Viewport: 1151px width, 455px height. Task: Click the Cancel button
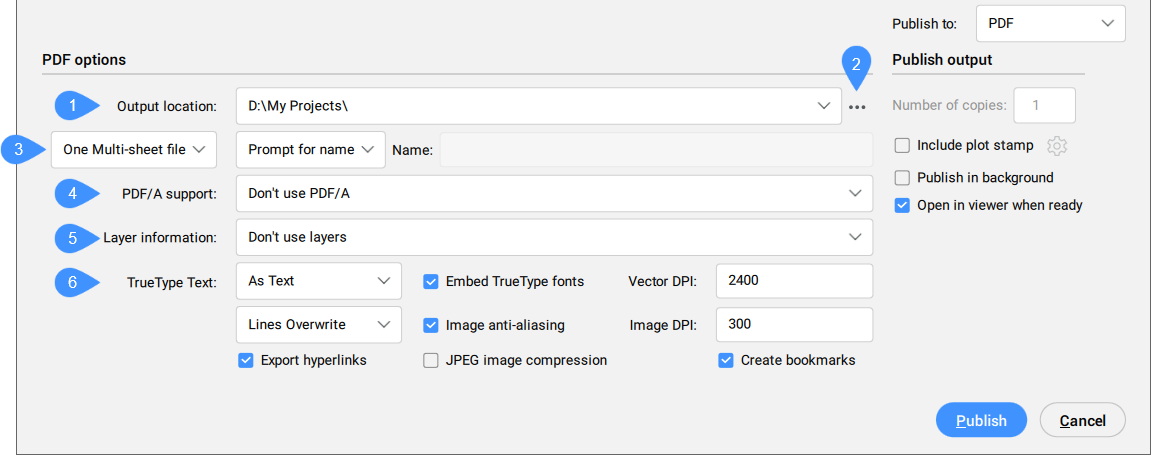(x=1082, y=421)
